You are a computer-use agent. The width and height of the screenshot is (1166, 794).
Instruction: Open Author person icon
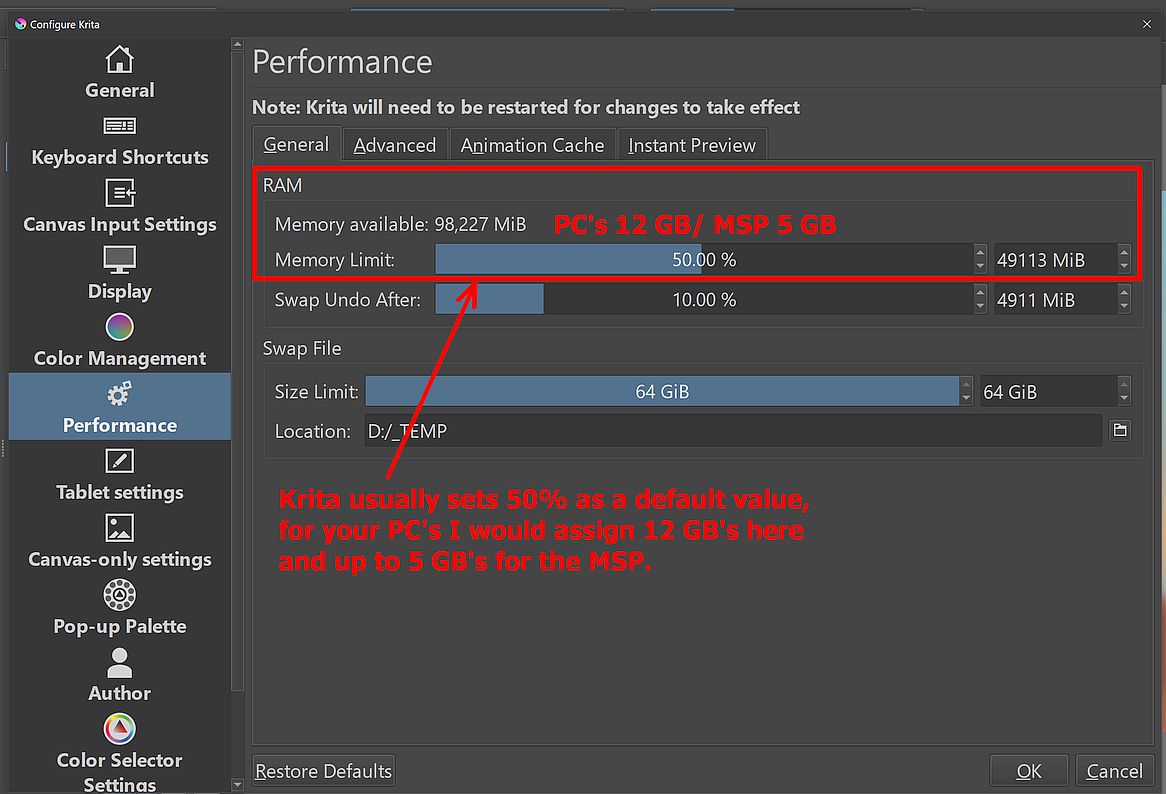click(x=119, y=662)
